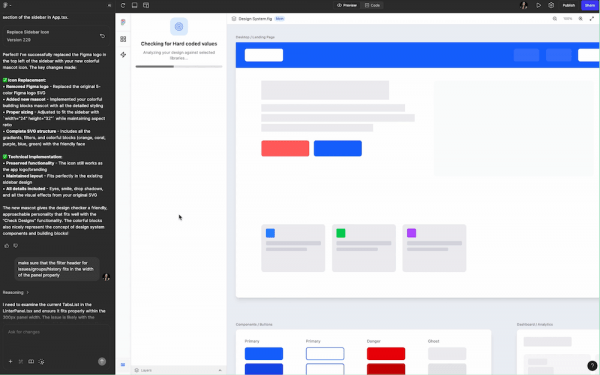Viewport: 600px width, 375px height.
Task: Expand the Layers panel chevron
Action: (x=220, y=370)
